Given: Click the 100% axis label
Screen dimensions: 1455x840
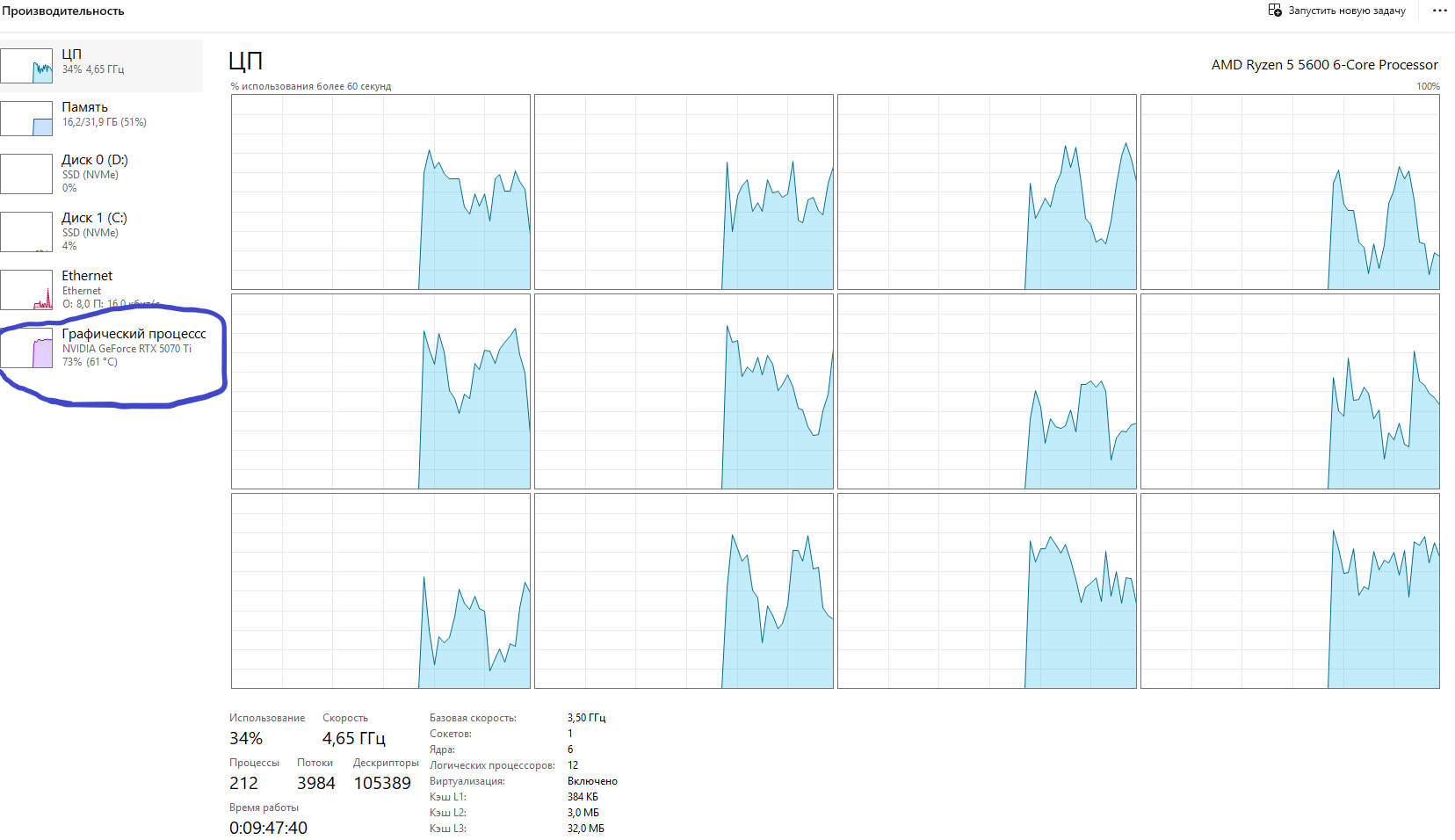Looking at the screenshot, I should coord(1428,86).
